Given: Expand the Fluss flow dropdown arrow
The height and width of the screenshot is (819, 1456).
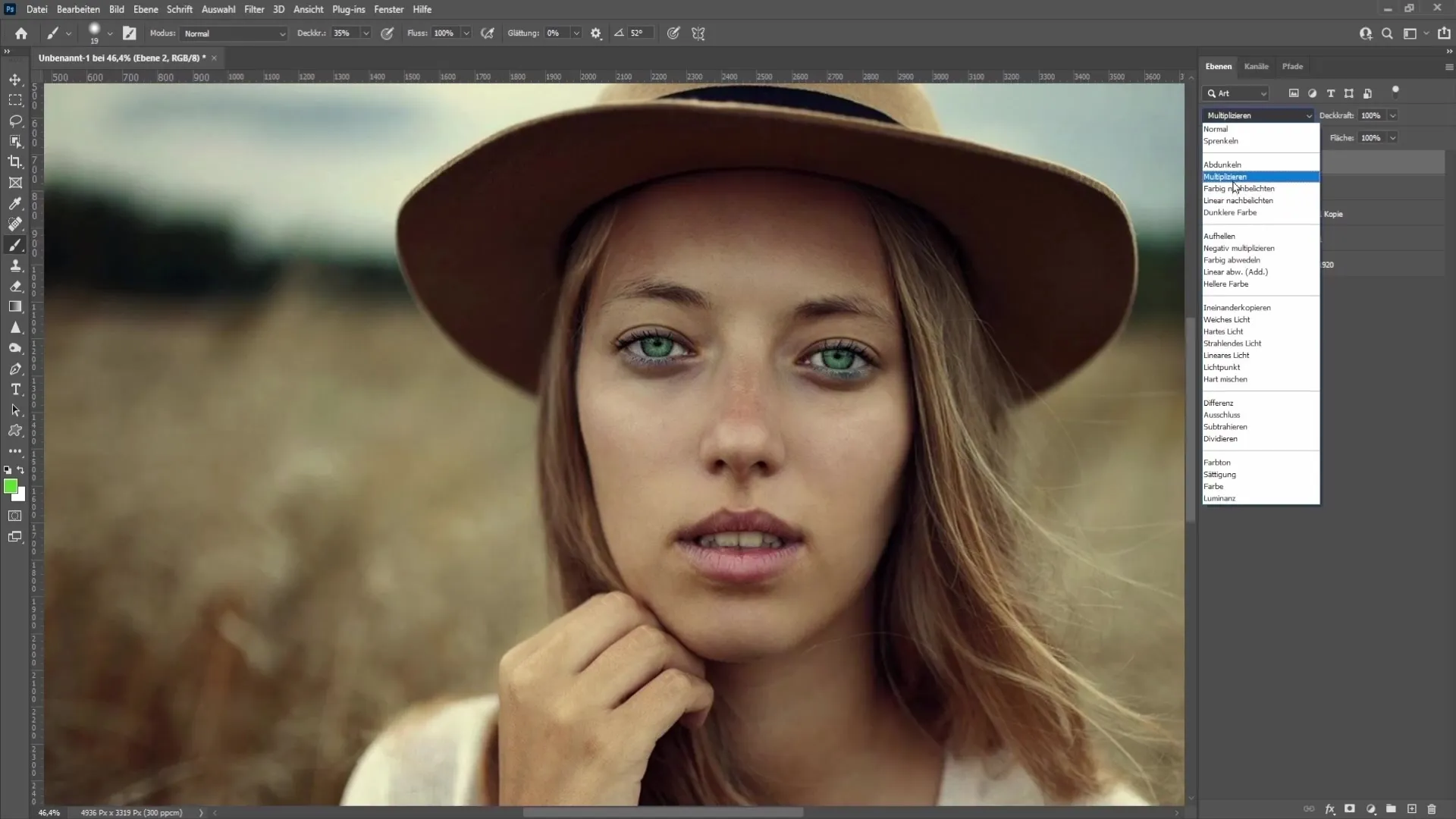Looking at the screenshot, I should (466, 33).
